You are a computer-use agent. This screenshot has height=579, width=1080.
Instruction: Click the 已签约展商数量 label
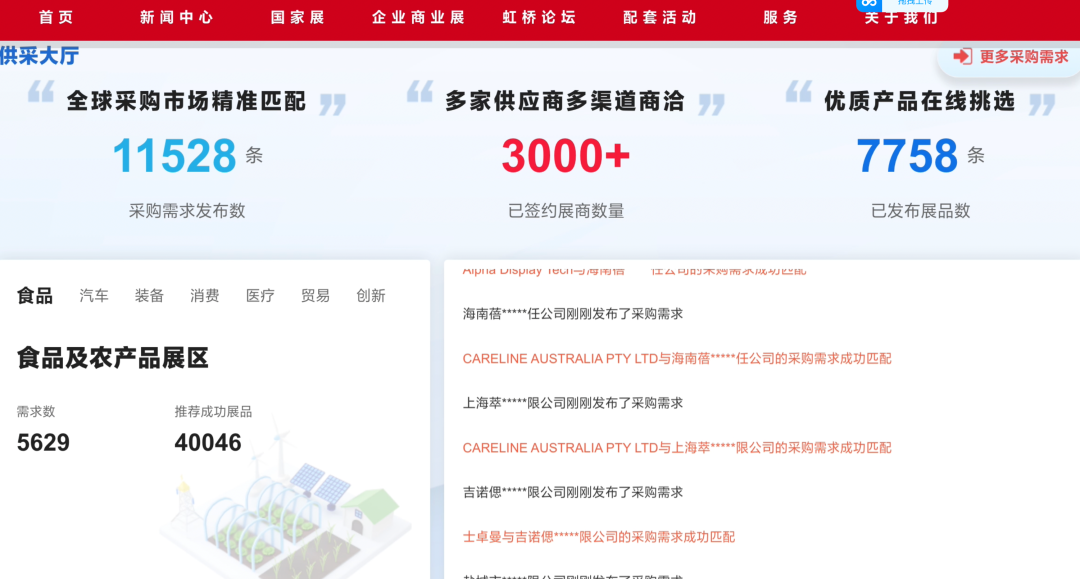point(565,211)
